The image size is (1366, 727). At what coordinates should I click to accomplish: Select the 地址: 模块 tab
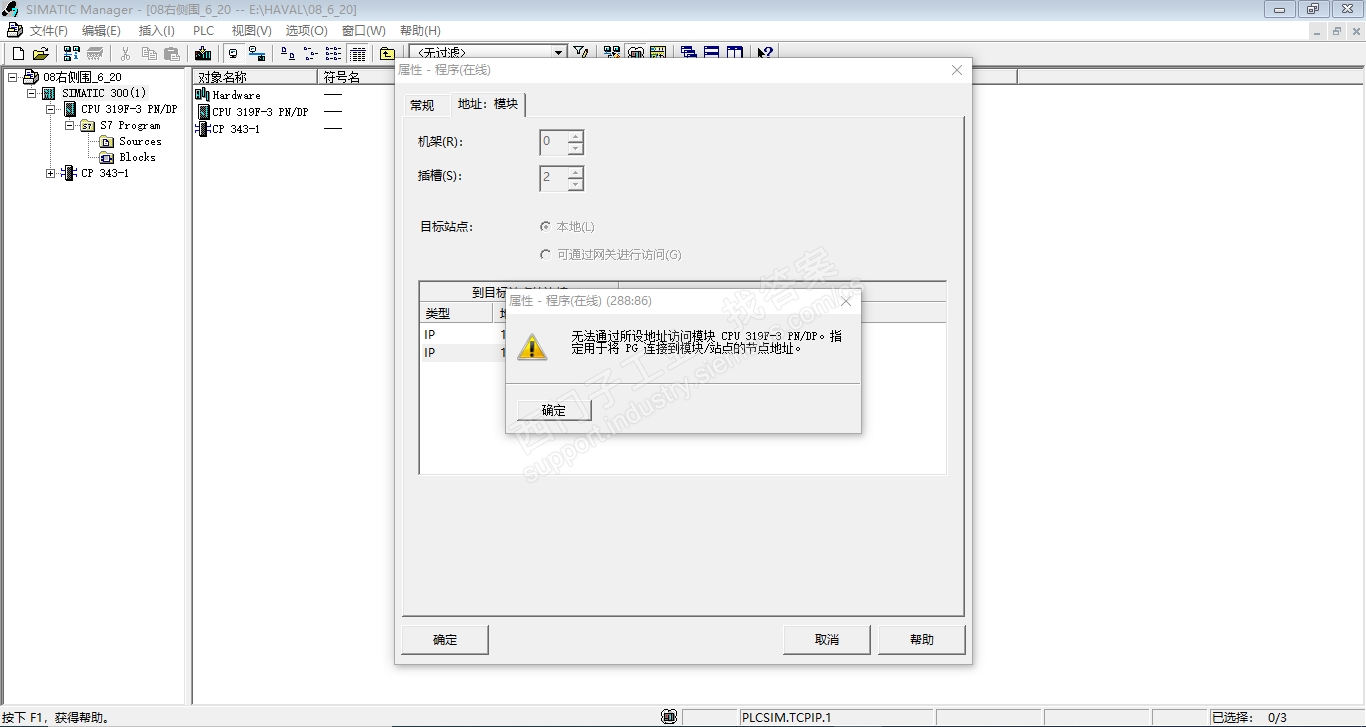[488, 104]
